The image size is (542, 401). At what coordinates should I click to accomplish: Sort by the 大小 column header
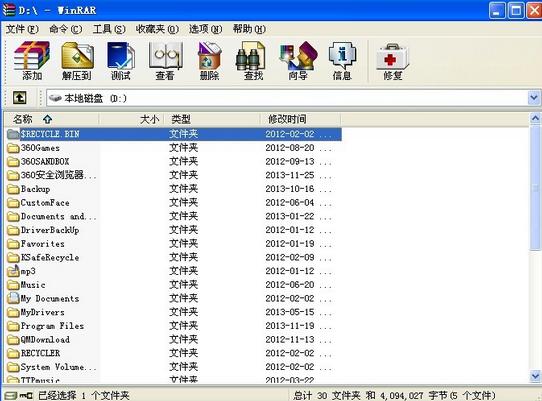pos(131,119)
